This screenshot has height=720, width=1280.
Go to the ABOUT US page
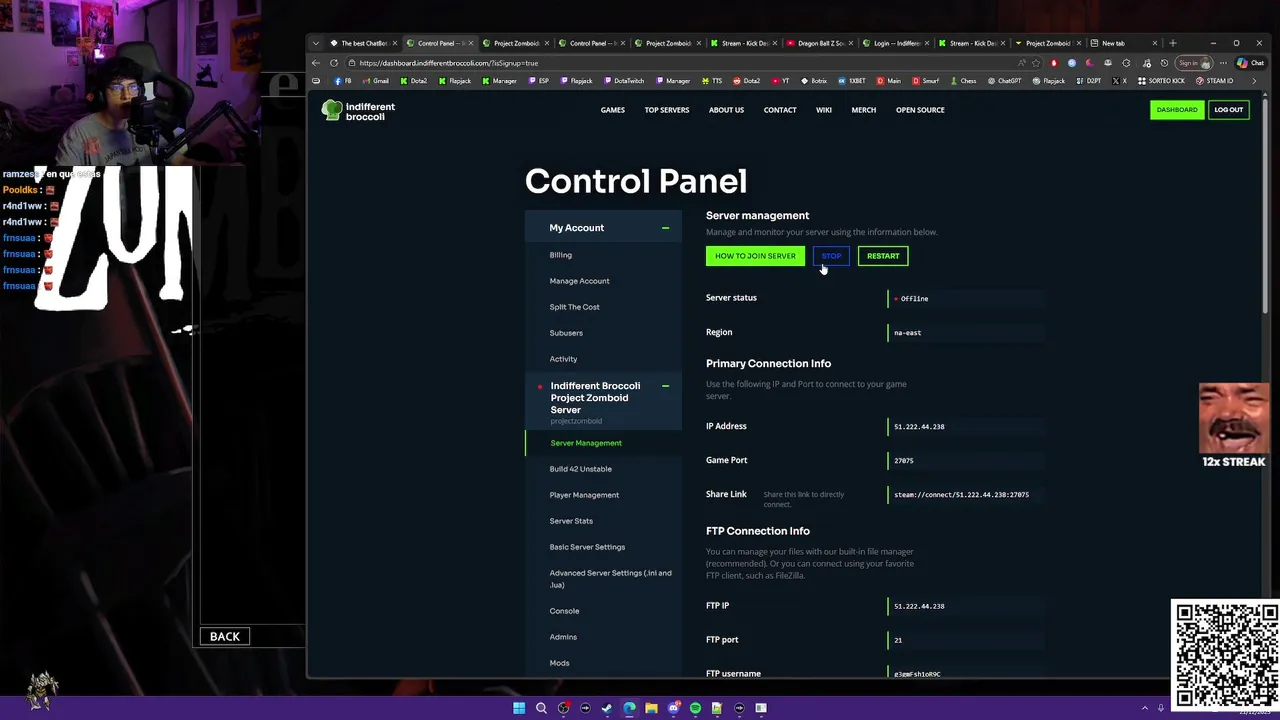[x=727, y=110]
